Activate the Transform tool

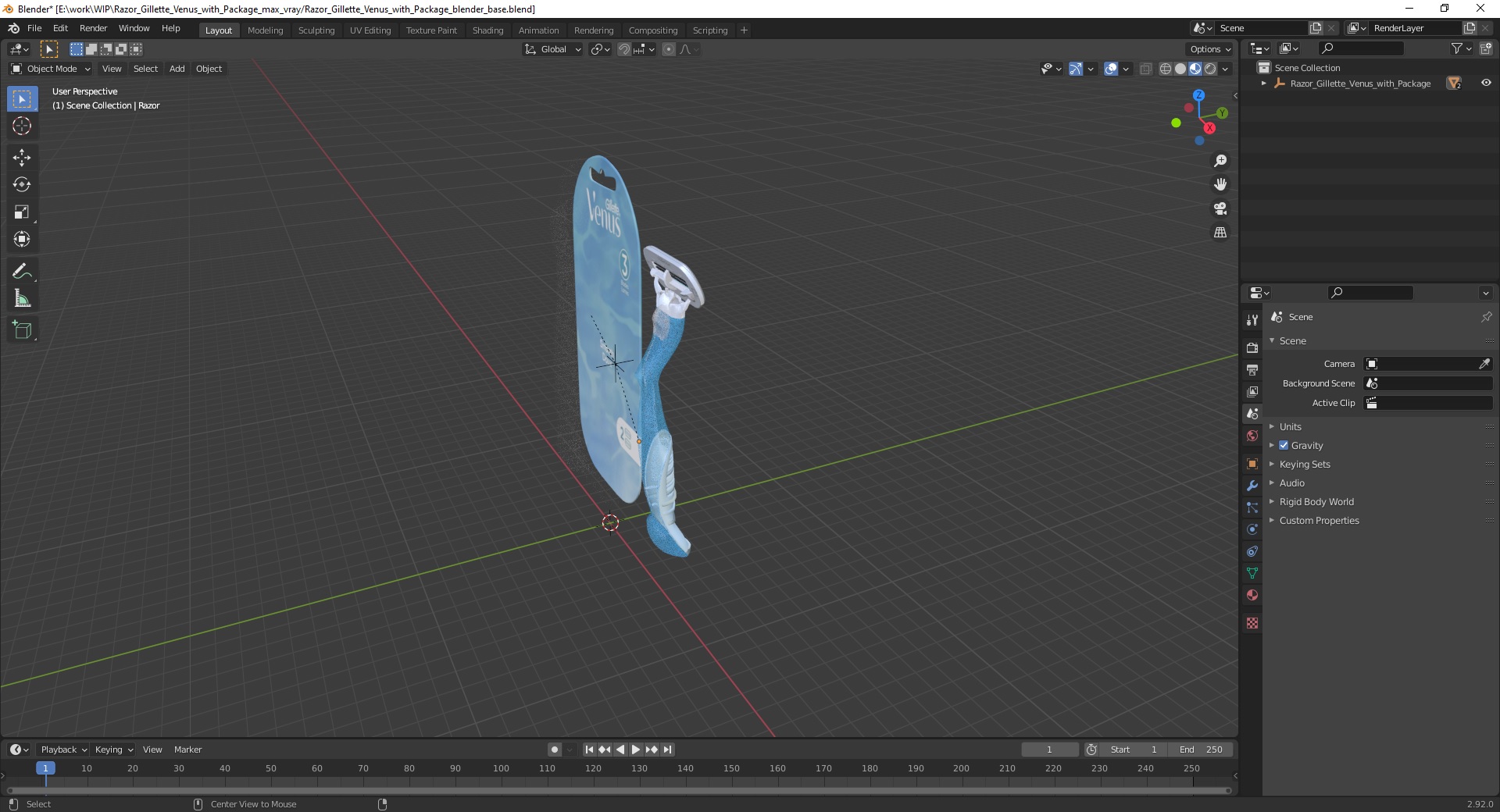(x=22, y=239)
